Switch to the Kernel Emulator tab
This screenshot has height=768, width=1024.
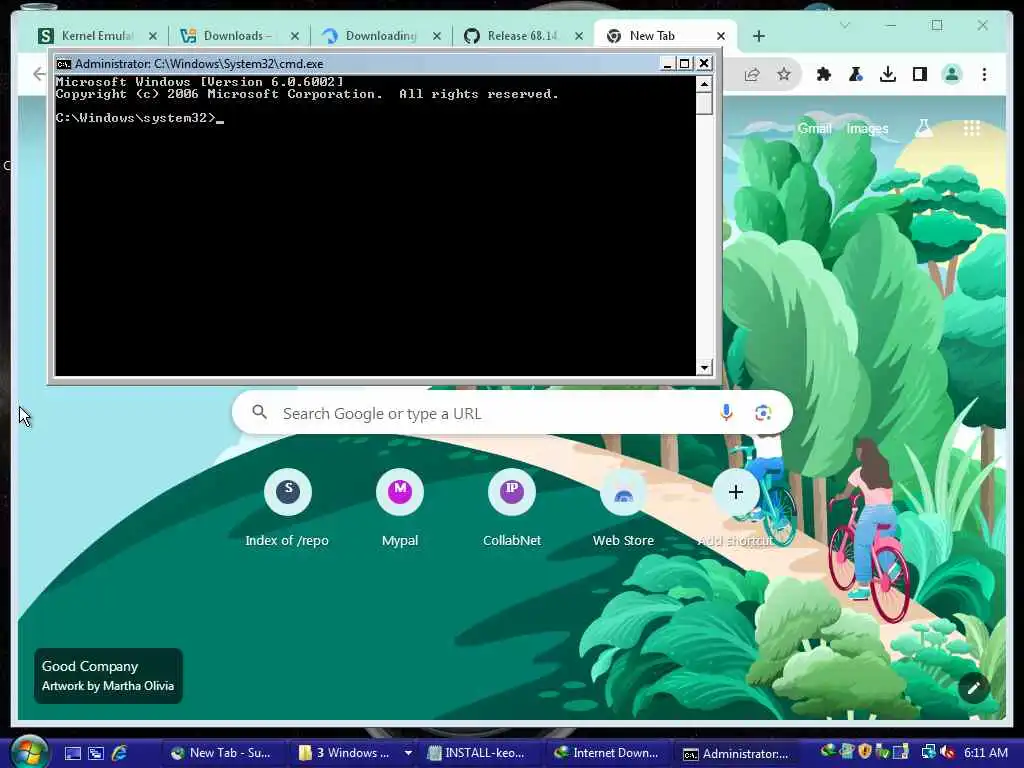point(98,36)
